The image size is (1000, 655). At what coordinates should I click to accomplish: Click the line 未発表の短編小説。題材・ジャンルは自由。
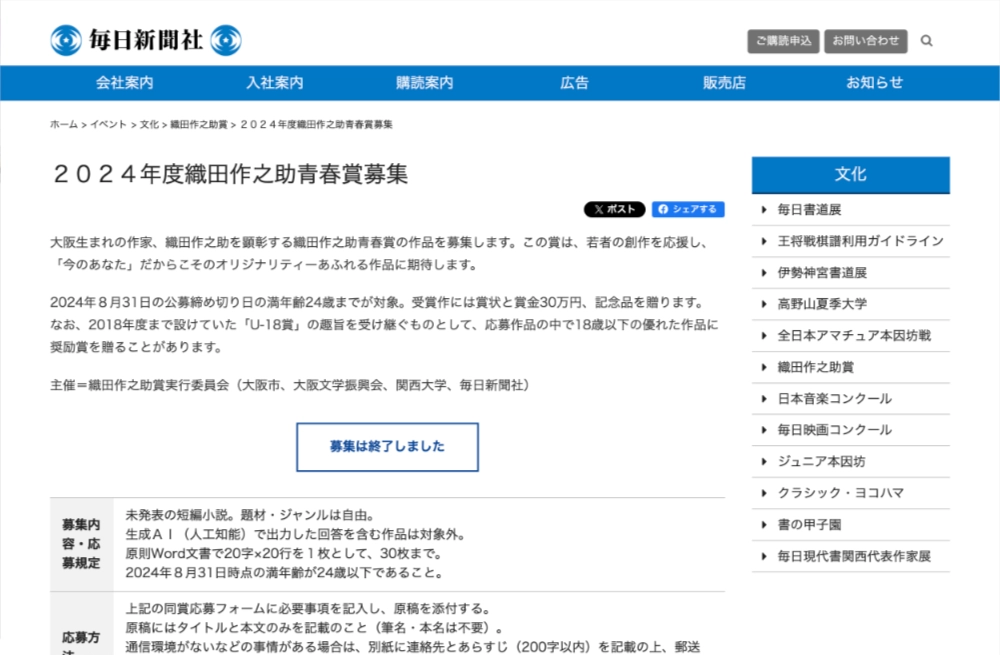pyautogui.click(x=250, y=515)
